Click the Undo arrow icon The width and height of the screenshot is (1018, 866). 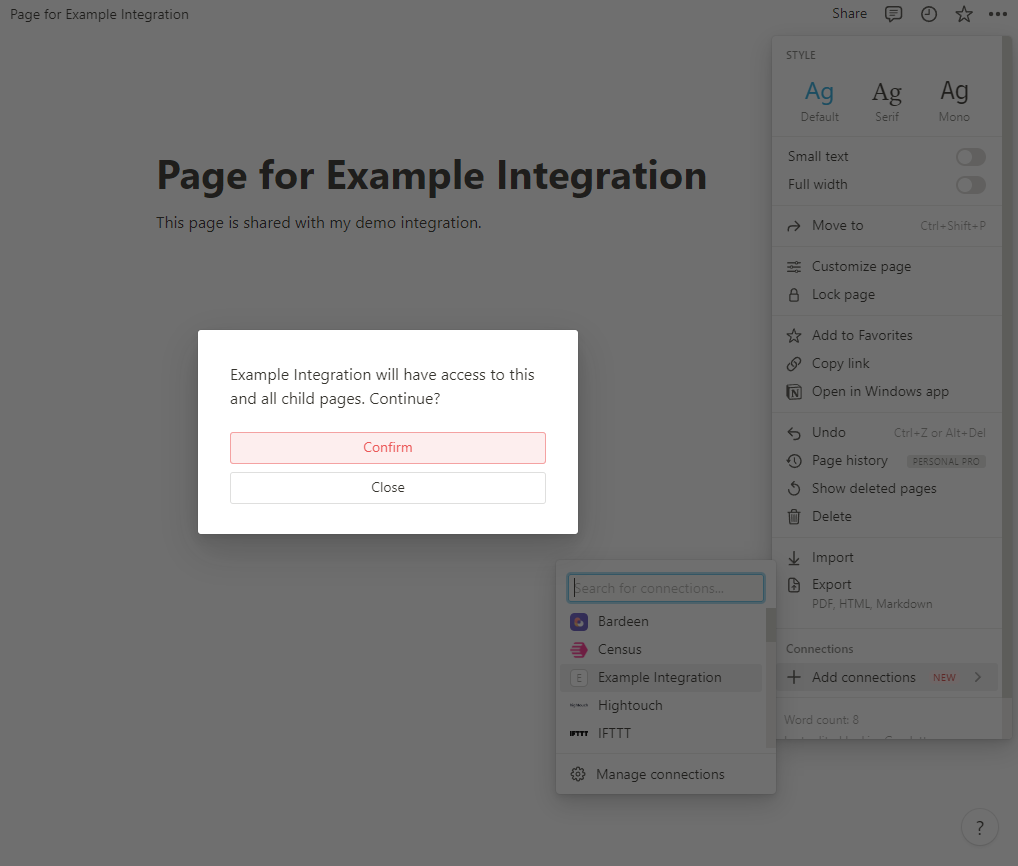click(793, 433)
